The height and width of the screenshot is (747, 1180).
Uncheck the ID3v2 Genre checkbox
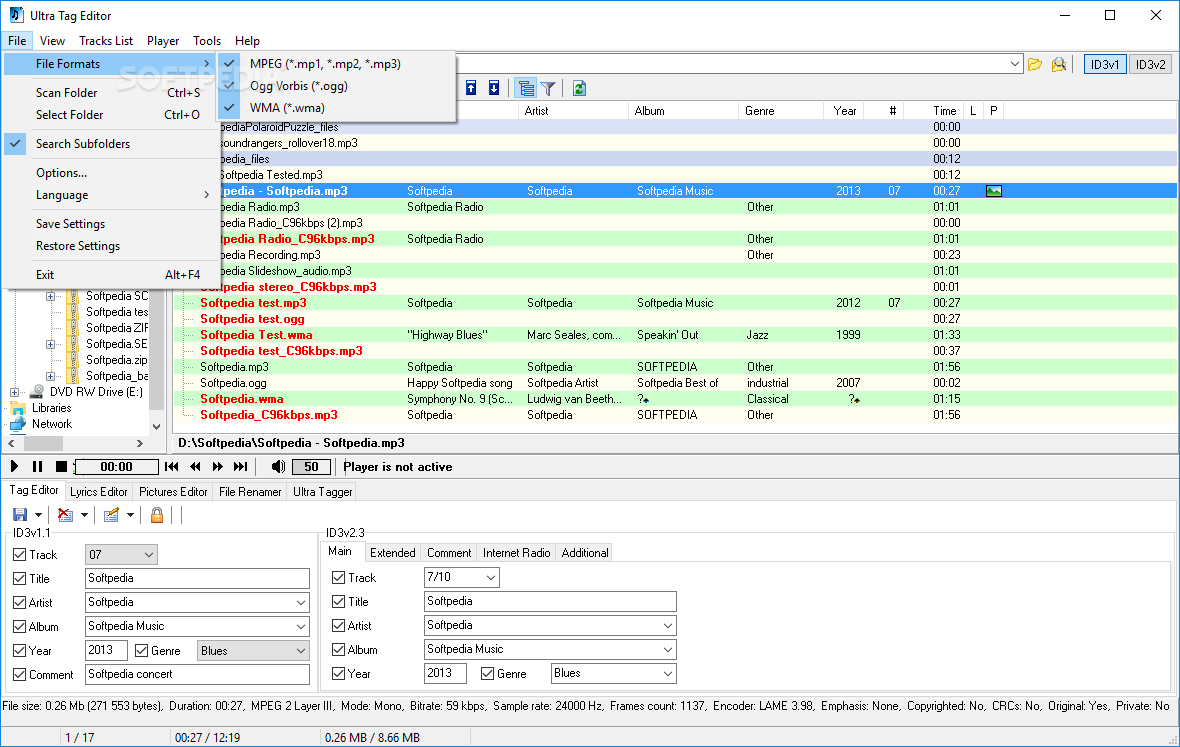(488, 673)
